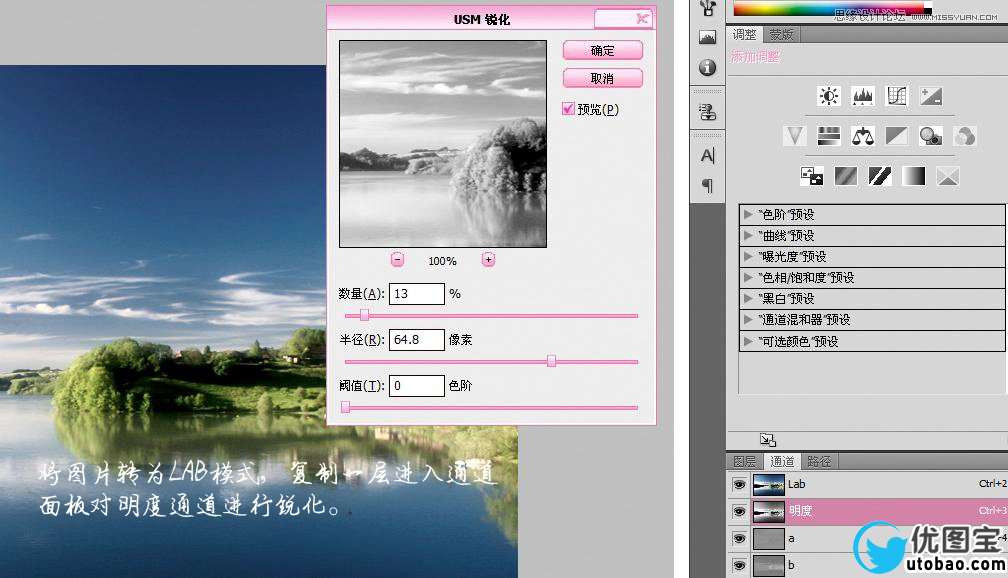Toggle visibility of Lab channel
Image resolution: width=1008 pixels, height=578 pixels.
point(739,484)
